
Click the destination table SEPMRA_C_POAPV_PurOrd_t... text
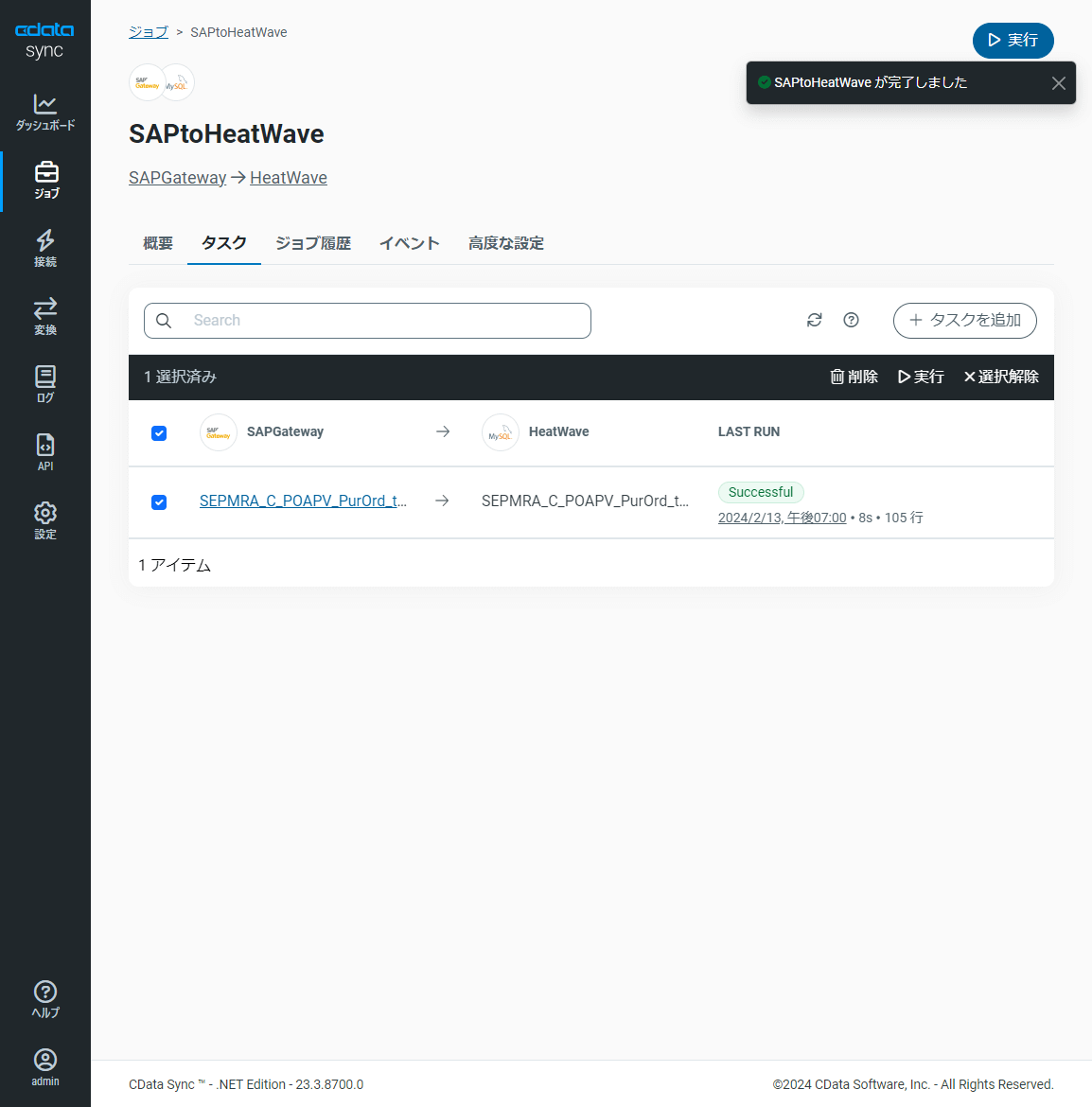click(x=585, y=501)
